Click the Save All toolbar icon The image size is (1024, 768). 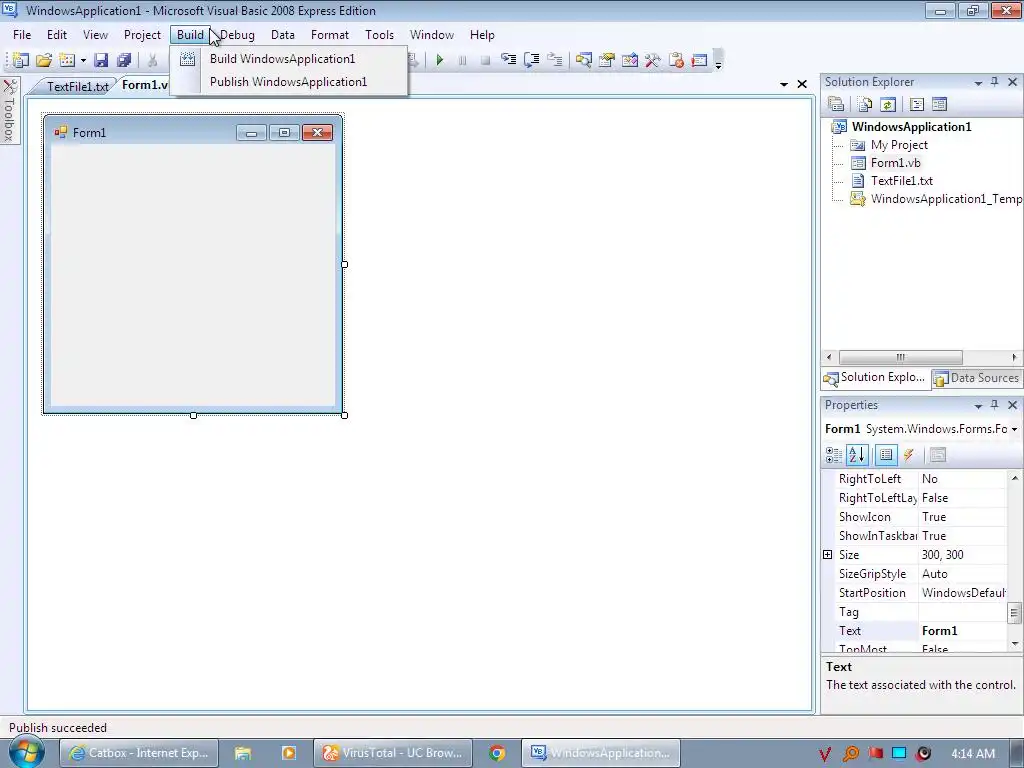pos(124,60)
